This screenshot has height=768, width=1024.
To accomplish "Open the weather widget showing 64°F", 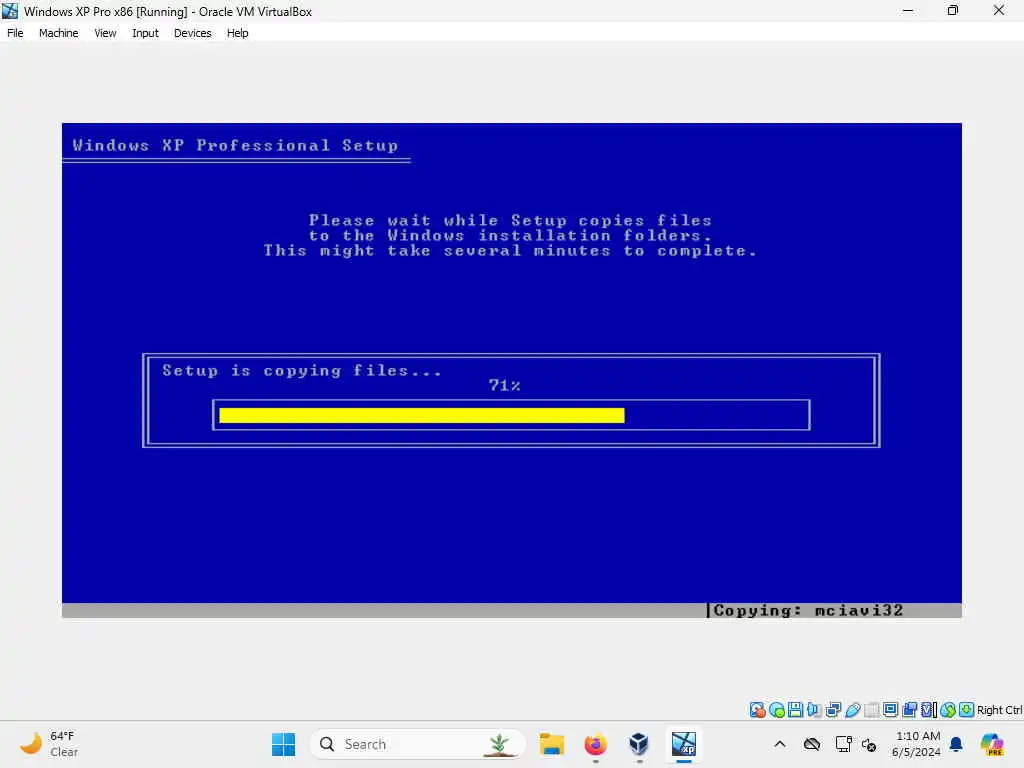I will pos(49,744).
